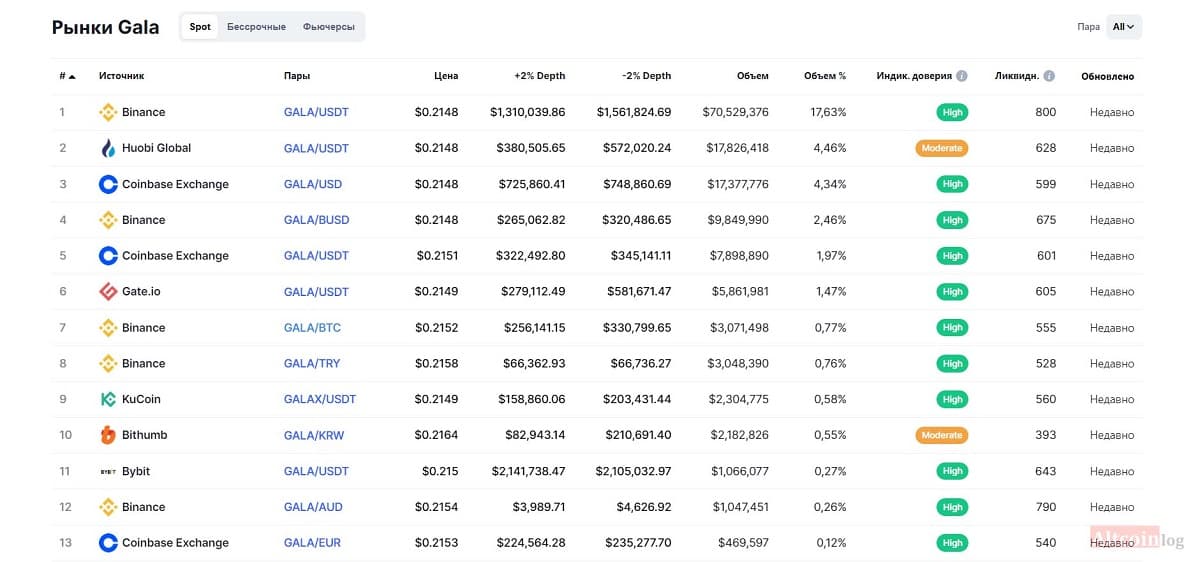Click the Coinbase logo in row 5
Viewport: 1200px width, 562px height.
coord(108,256)
